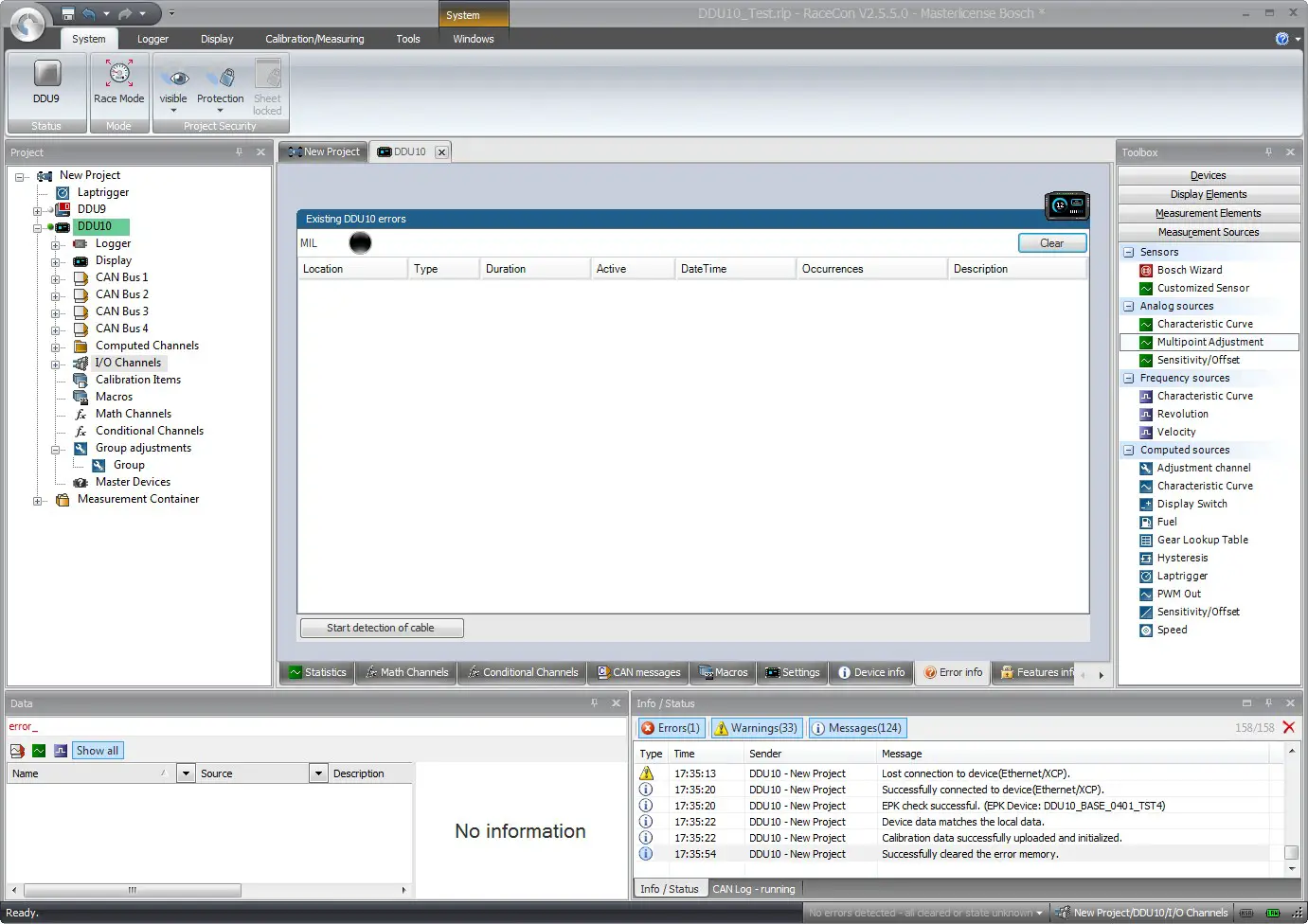Click the Info/Status vertical scrollbar thumb
The height and width of the screenshot is (924, 1308).
[x=1291, y=853]
